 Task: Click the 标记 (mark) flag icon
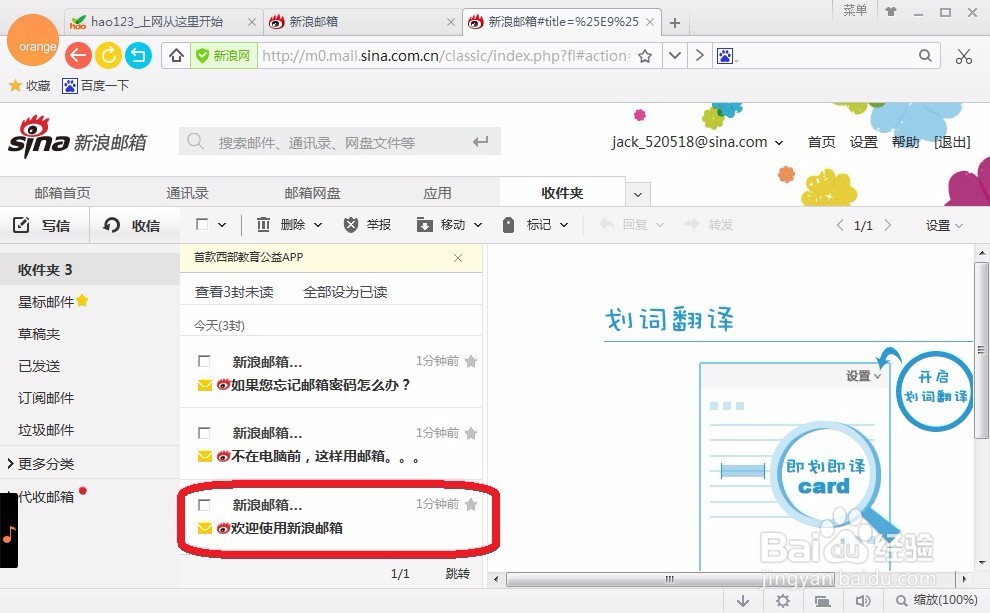pyautogui.click(x=510, y=223)
